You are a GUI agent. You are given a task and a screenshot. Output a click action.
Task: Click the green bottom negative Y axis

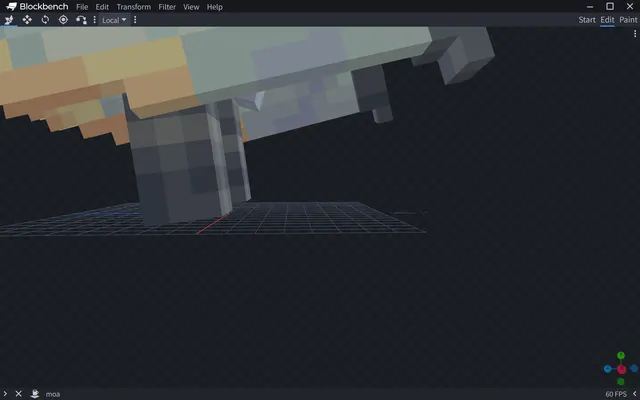[621, 382]
